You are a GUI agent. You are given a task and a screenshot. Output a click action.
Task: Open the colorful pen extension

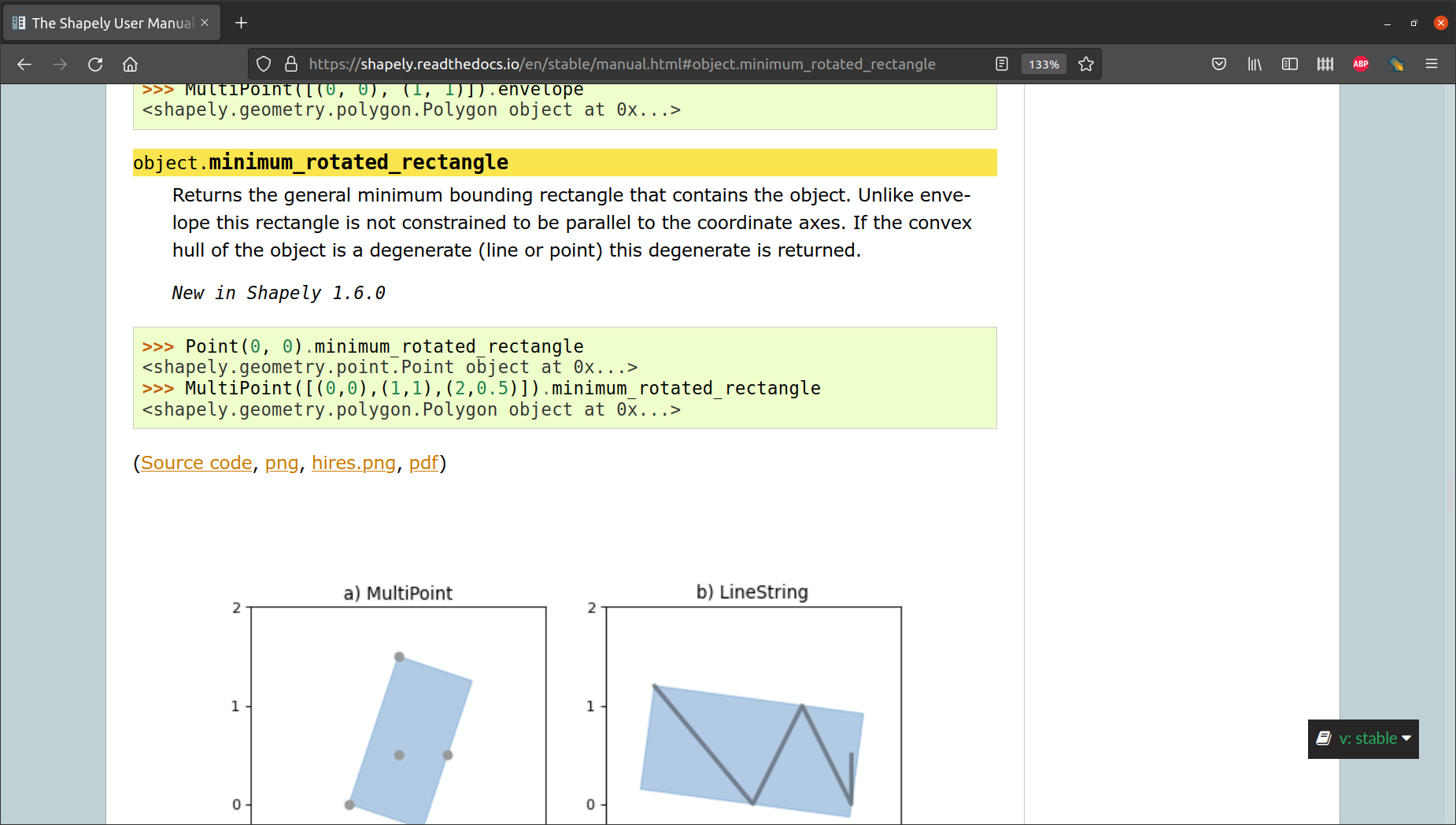(1396, 65)
